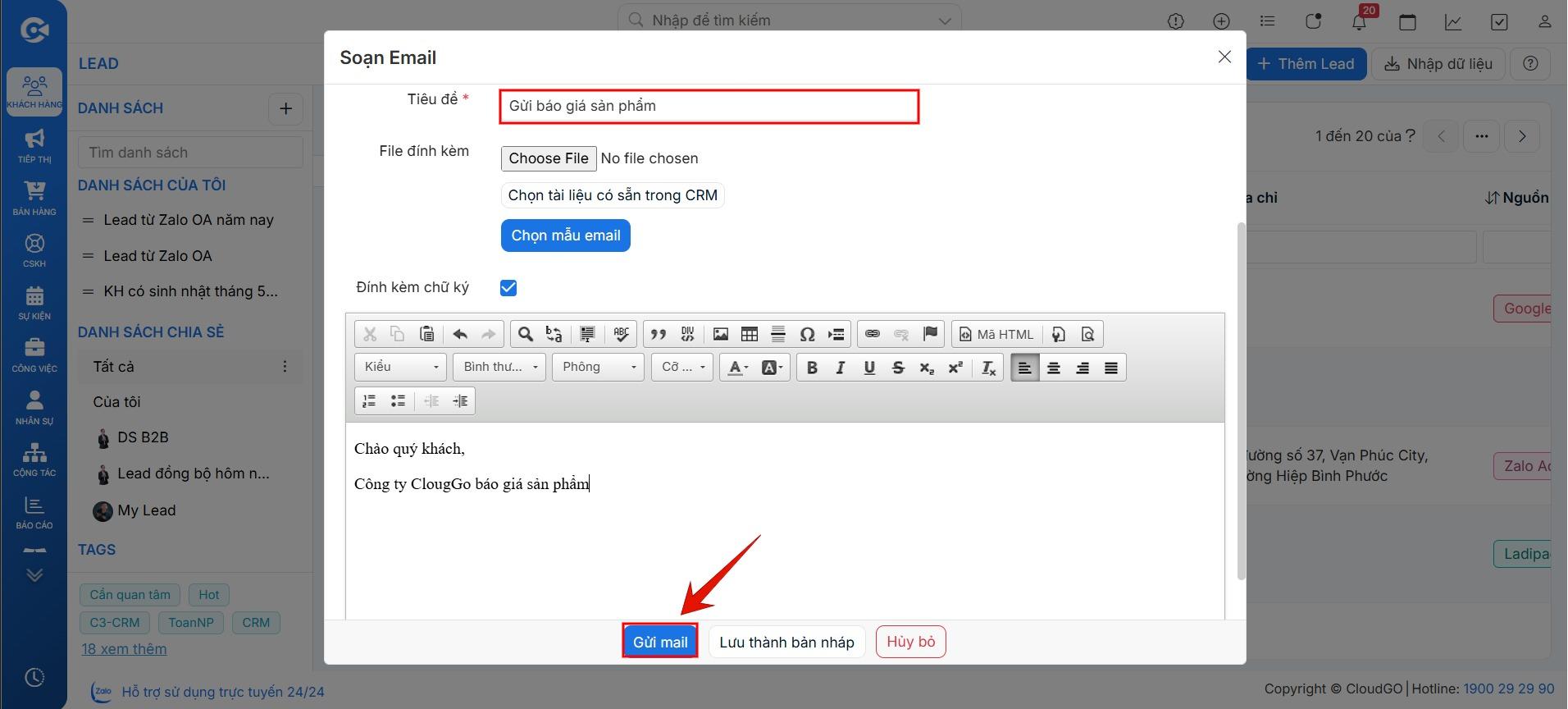Click Remove Format icon

[989, 368]
